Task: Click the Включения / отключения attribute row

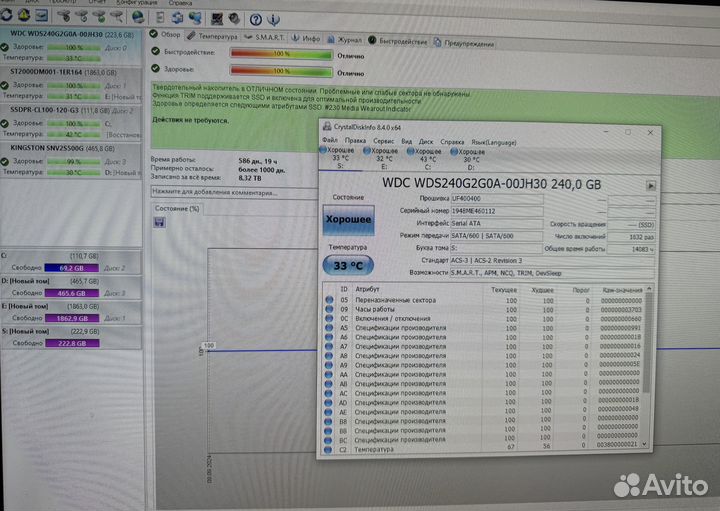Action: (x=484, y=319)
